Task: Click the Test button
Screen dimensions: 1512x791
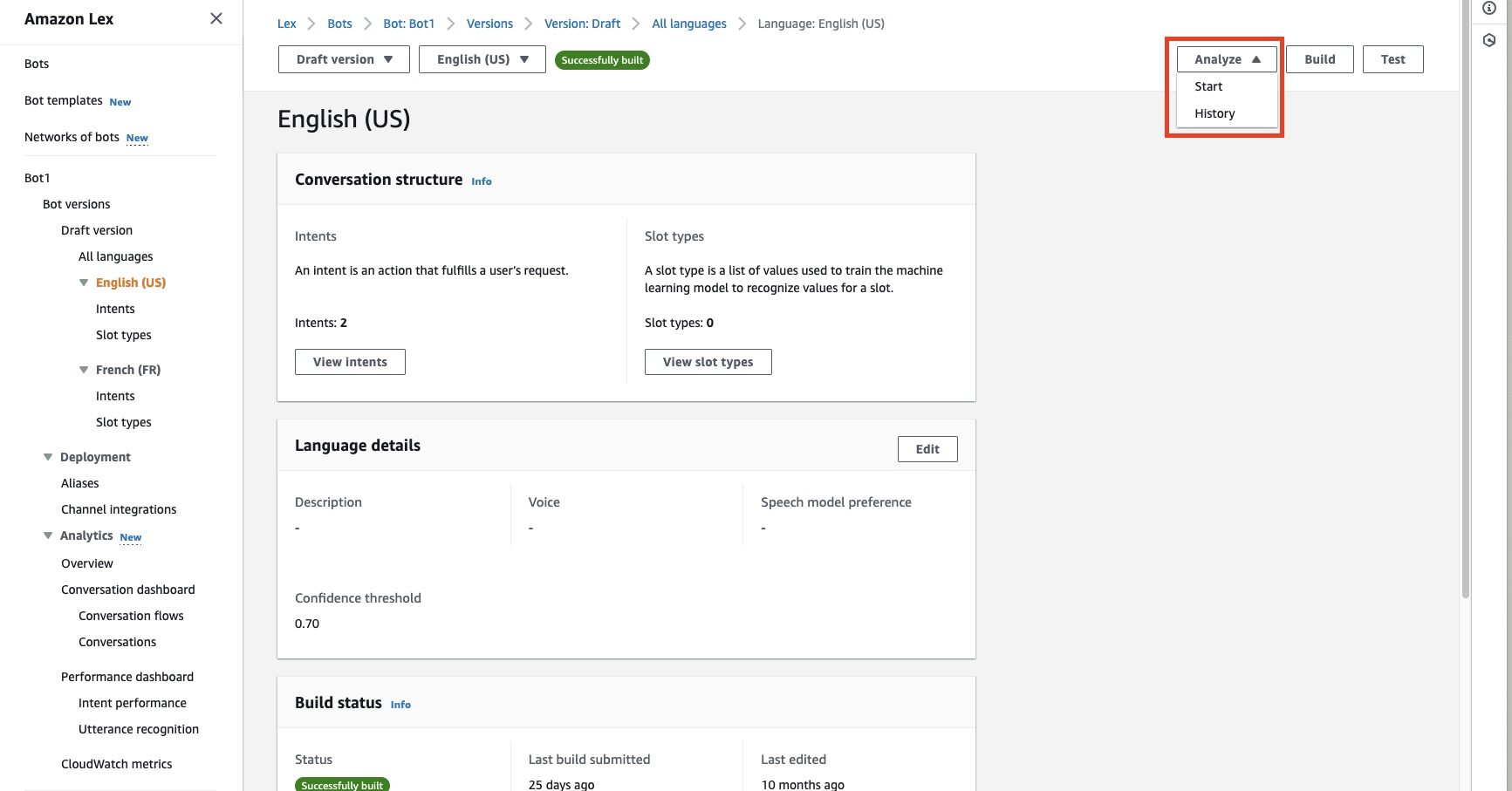Action: pos(1392,59)
